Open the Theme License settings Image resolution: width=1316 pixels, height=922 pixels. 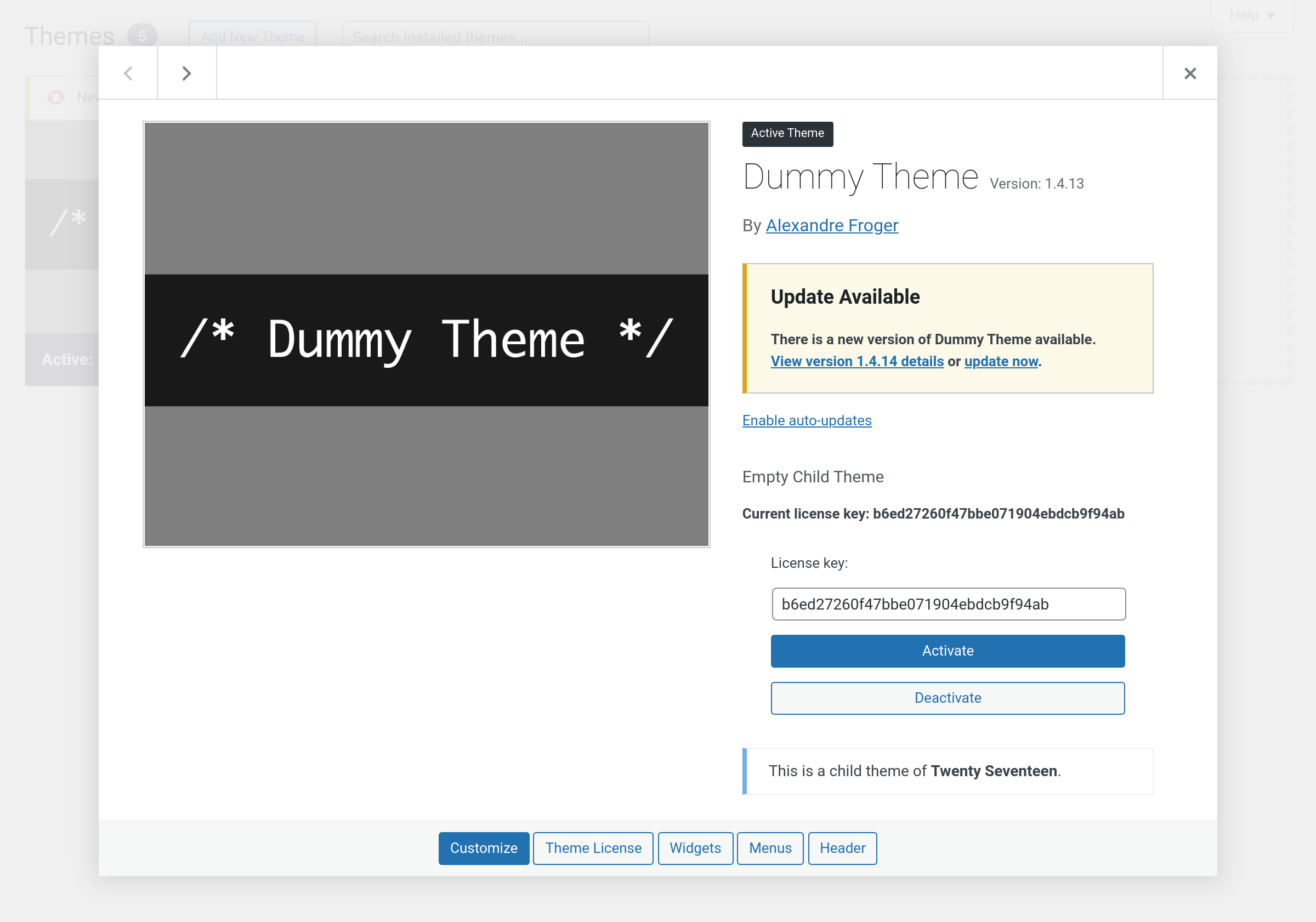click(593, 848)
